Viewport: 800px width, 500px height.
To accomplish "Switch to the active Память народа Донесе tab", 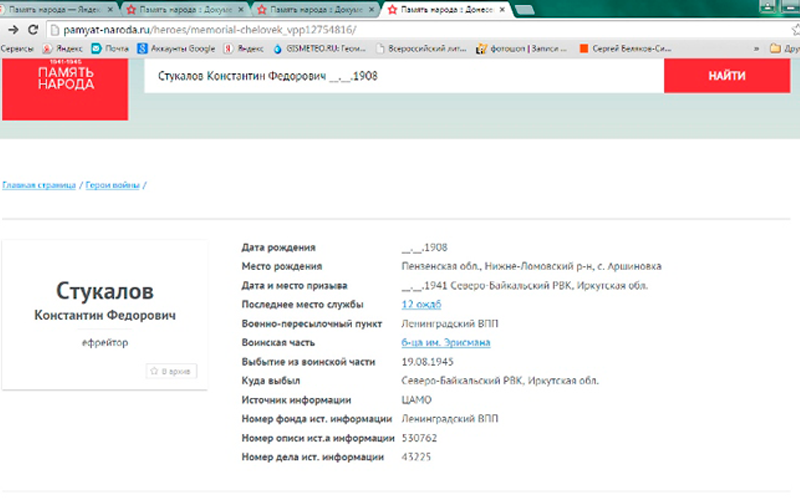I will 446,10.
